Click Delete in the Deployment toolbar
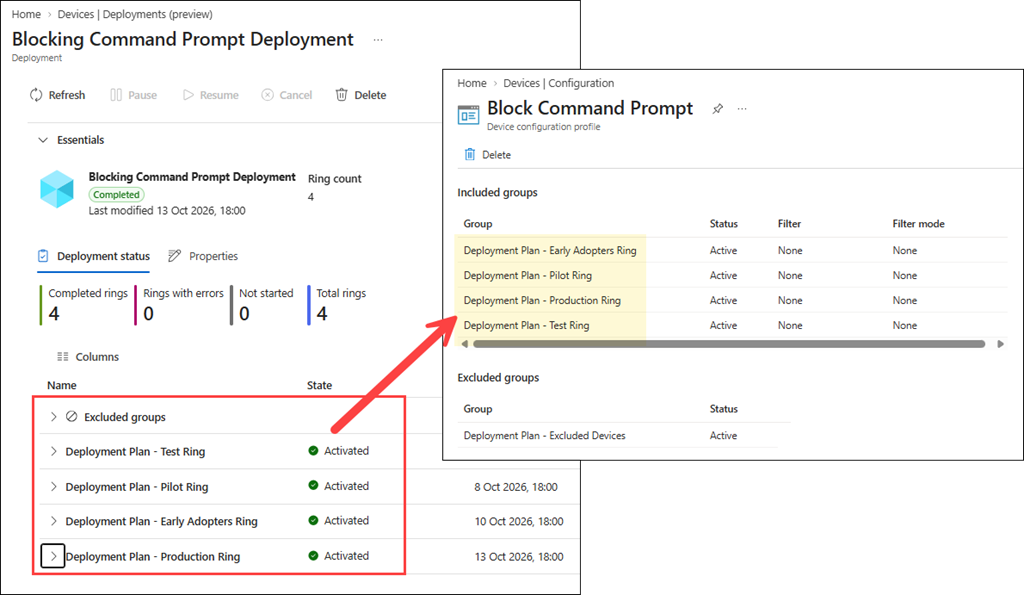The image size is (1024, 595). [x=360, y=95]
